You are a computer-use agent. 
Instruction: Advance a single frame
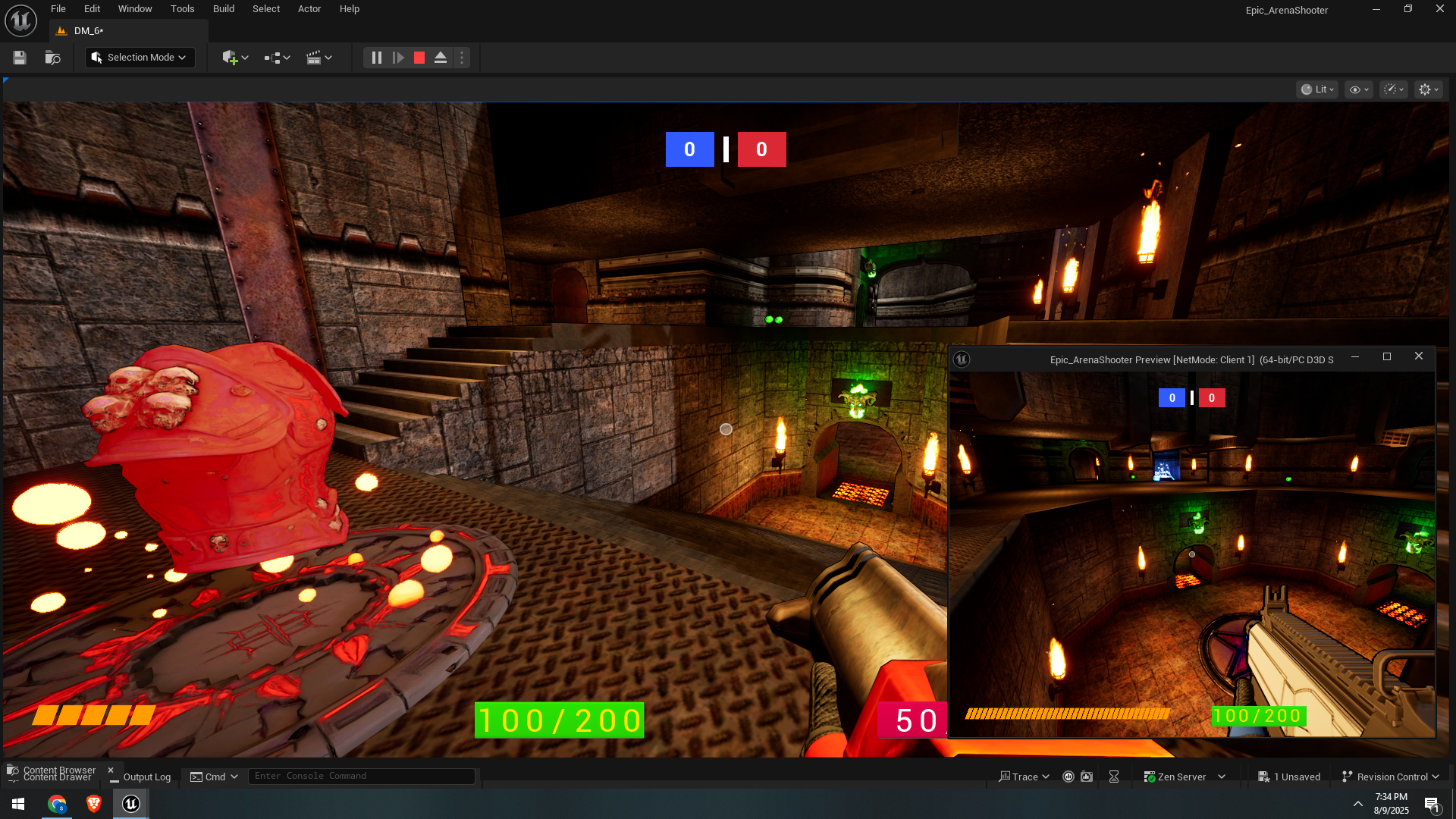398,58
